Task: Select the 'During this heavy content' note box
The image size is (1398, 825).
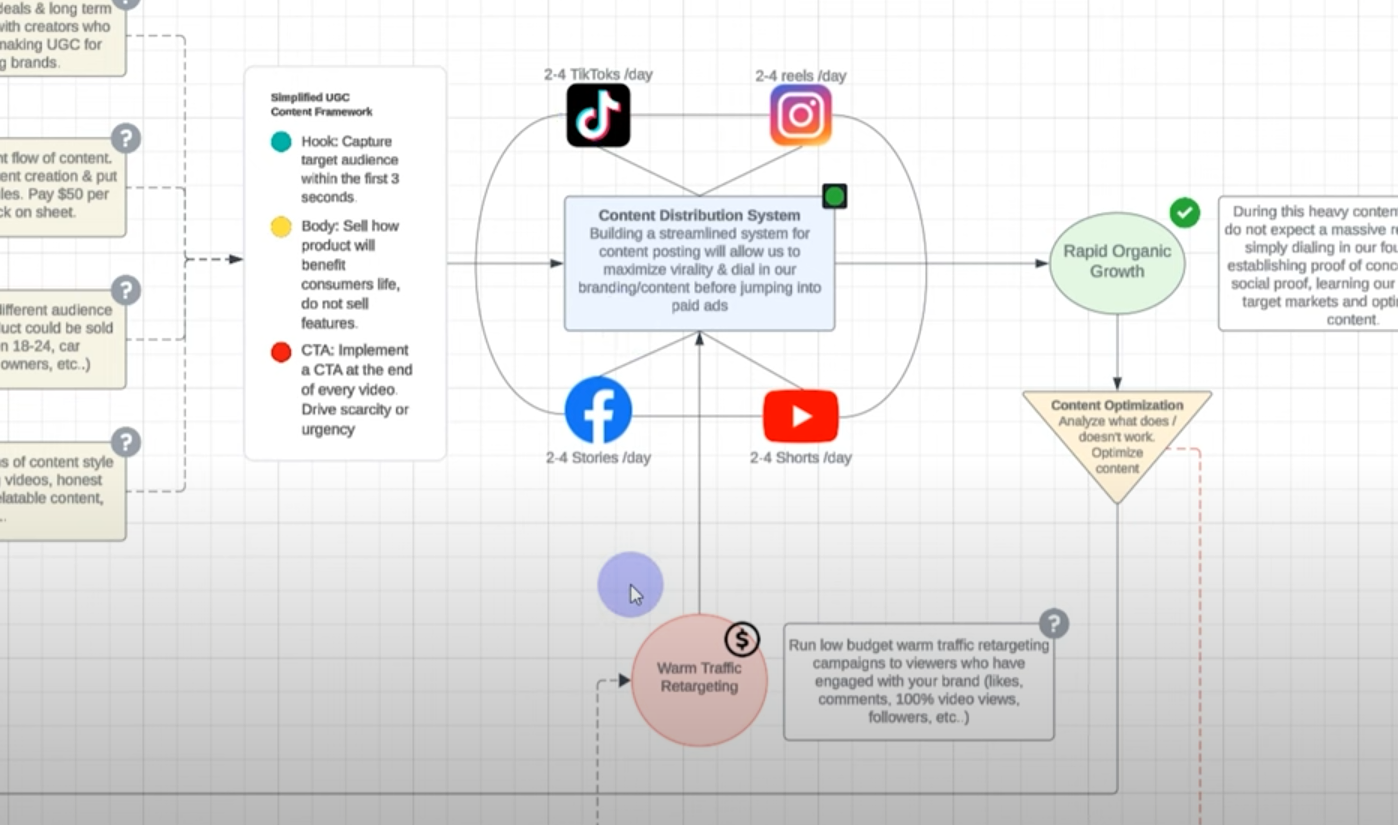Action: pyautogui.click(x=1308, y=263)
